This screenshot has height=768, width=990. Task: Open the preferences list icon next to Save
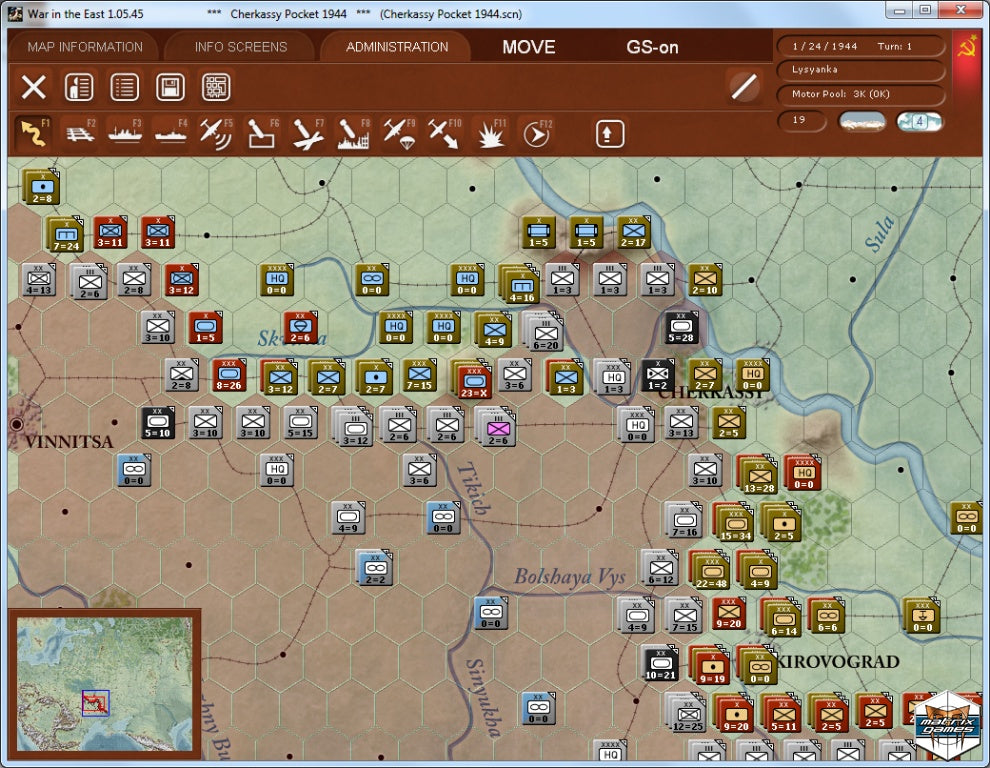(x=124, y=87)
